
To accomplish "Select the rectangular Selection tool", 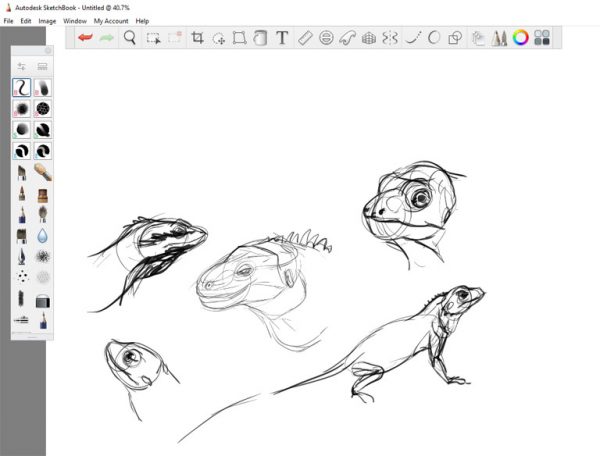I will coord(153,38).
